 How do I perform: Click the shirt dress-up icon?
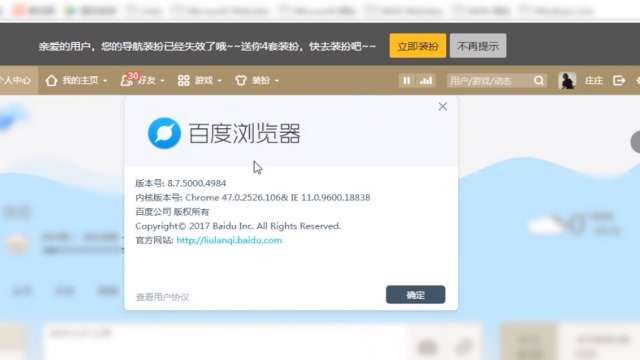coord(241,80)
